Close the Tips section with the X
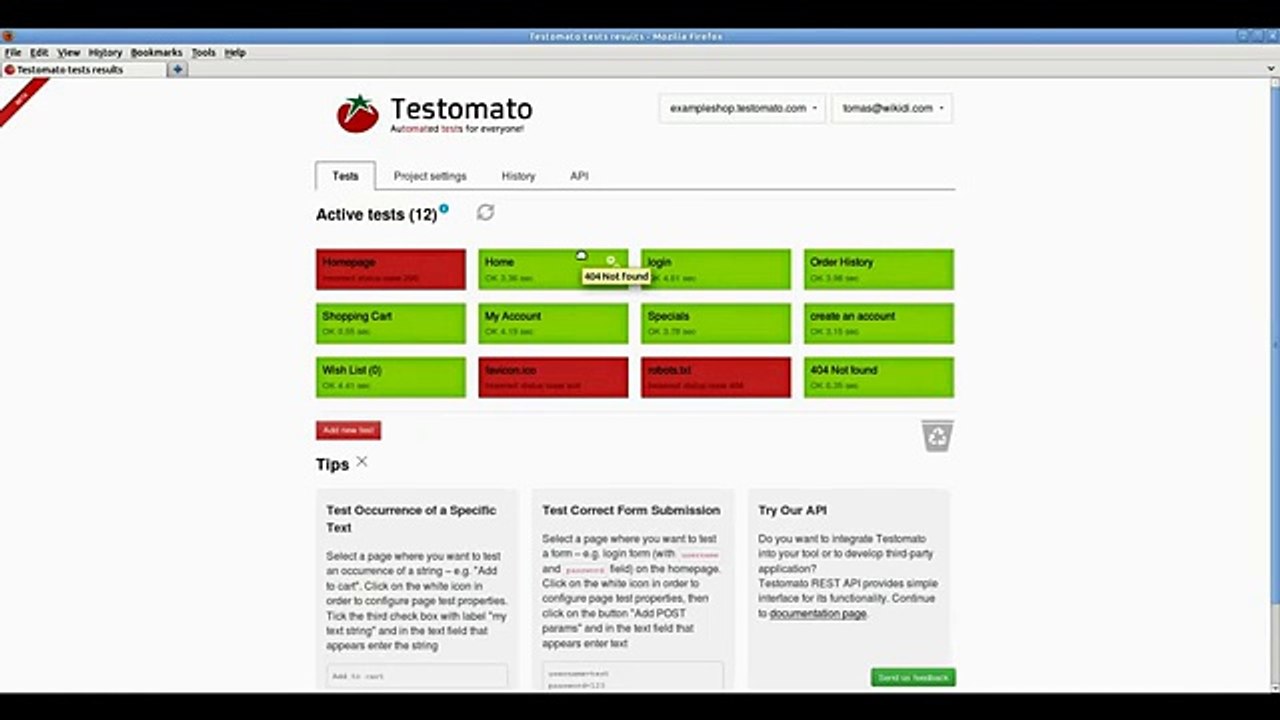 (x=362, y=462)
